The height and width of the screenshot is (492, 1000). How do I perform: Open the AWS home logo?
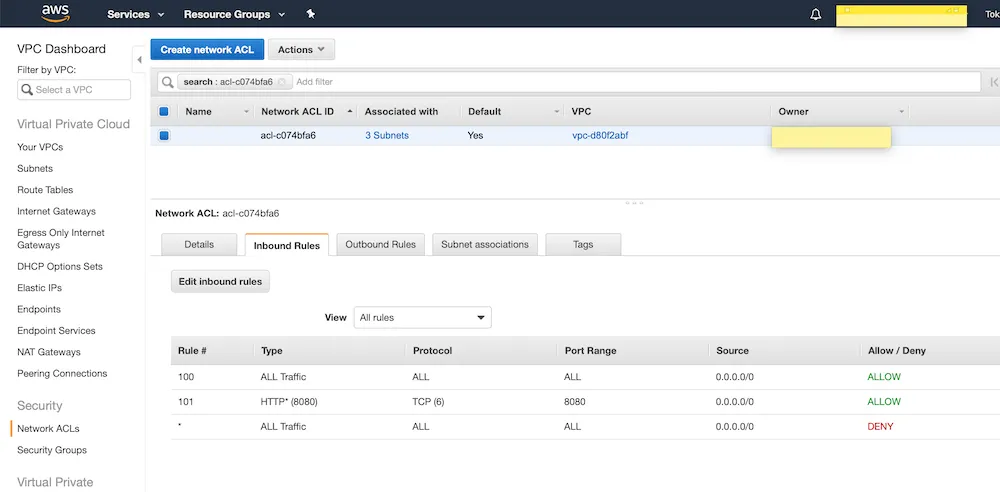coord(55,13)
